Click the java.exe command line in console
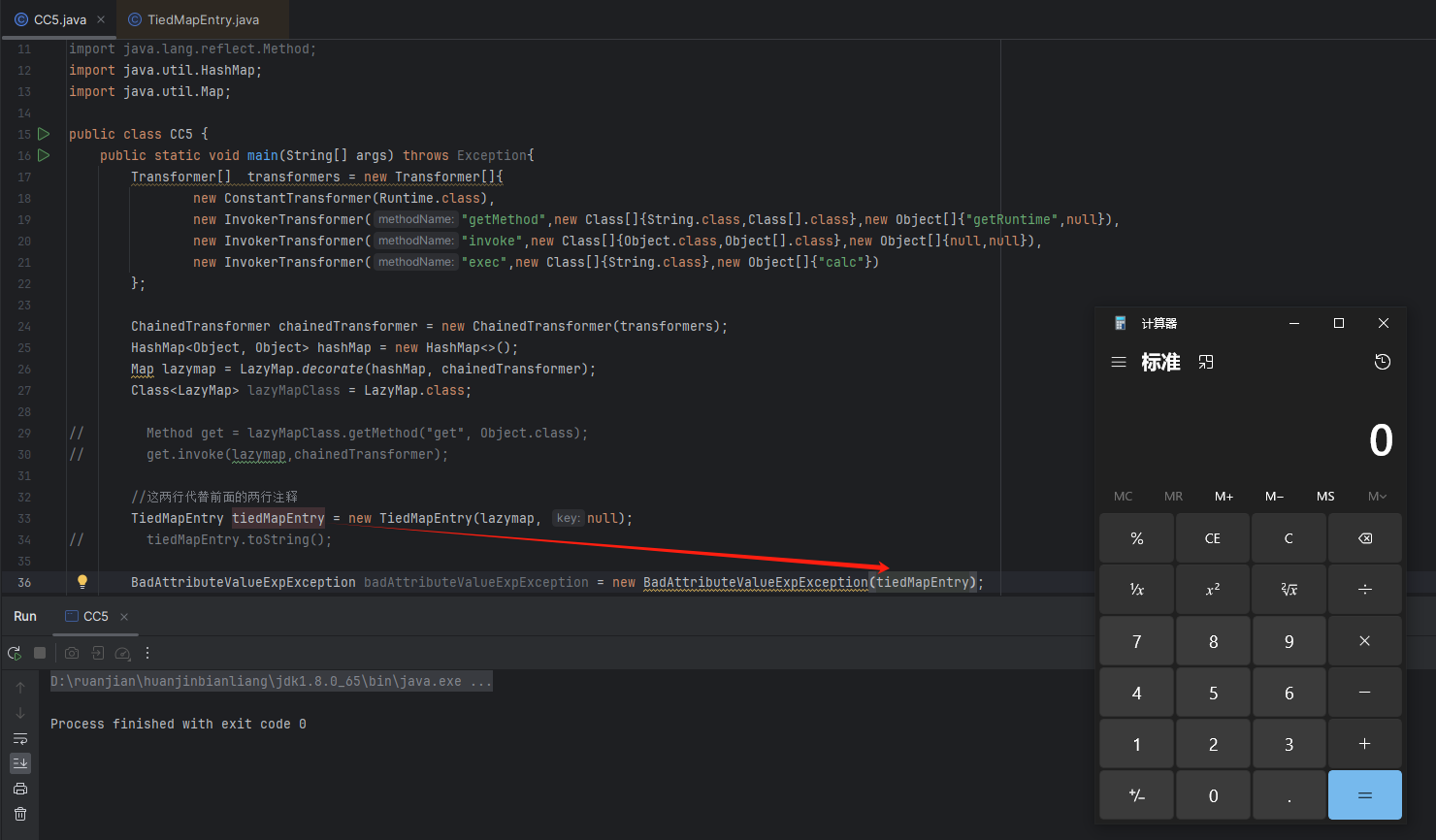Screen dimensions: 1436x840 coord(272,681)
